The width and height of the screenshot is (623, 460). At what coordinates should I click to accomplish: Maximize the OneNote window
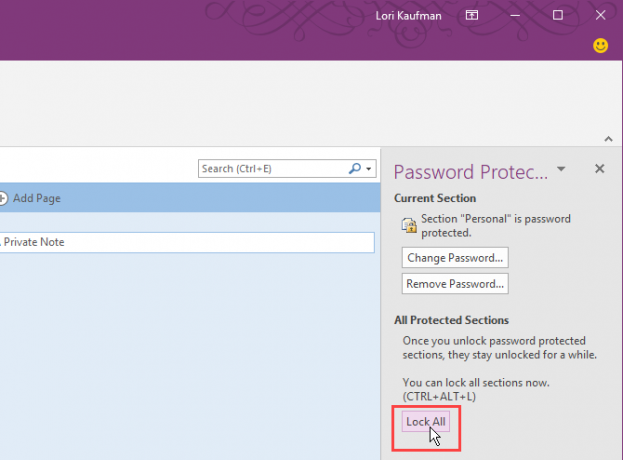pos(558,15)
